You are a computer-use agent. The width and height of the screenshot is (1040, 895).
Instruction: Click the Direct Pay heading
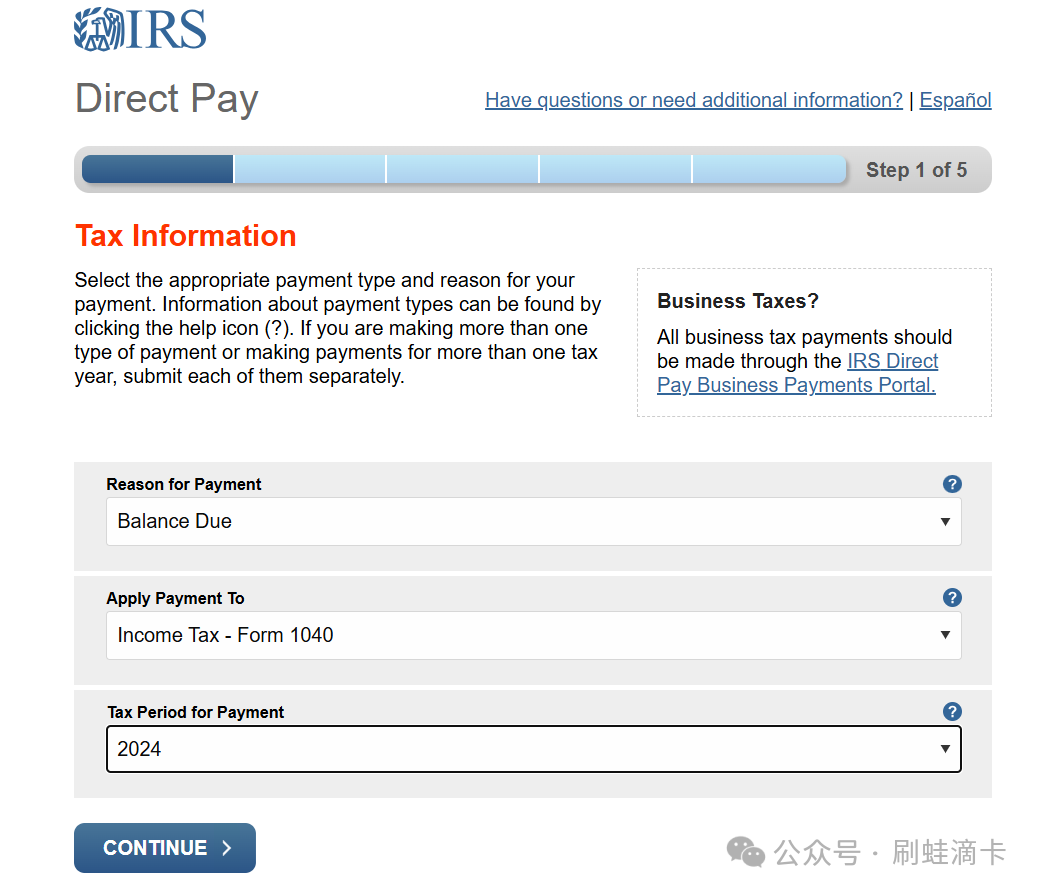pyautogui.click(x=166, y=99)
